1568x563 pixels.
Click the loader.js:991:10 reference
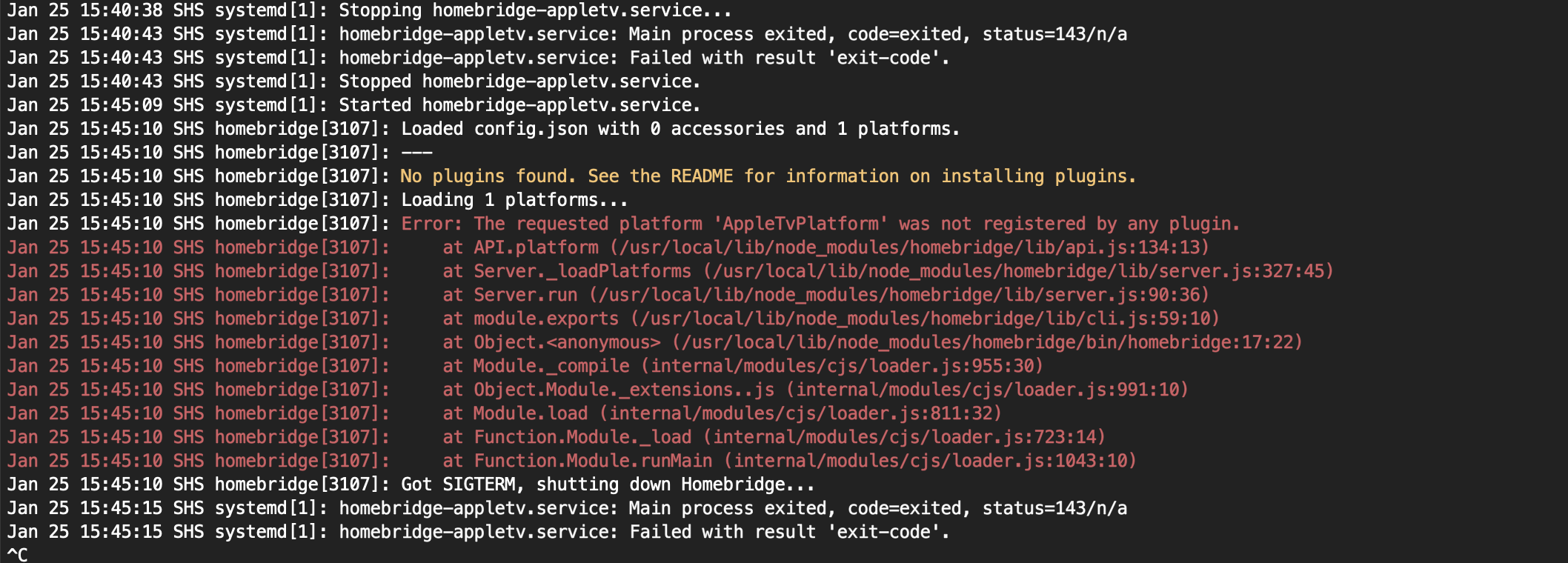987,390
